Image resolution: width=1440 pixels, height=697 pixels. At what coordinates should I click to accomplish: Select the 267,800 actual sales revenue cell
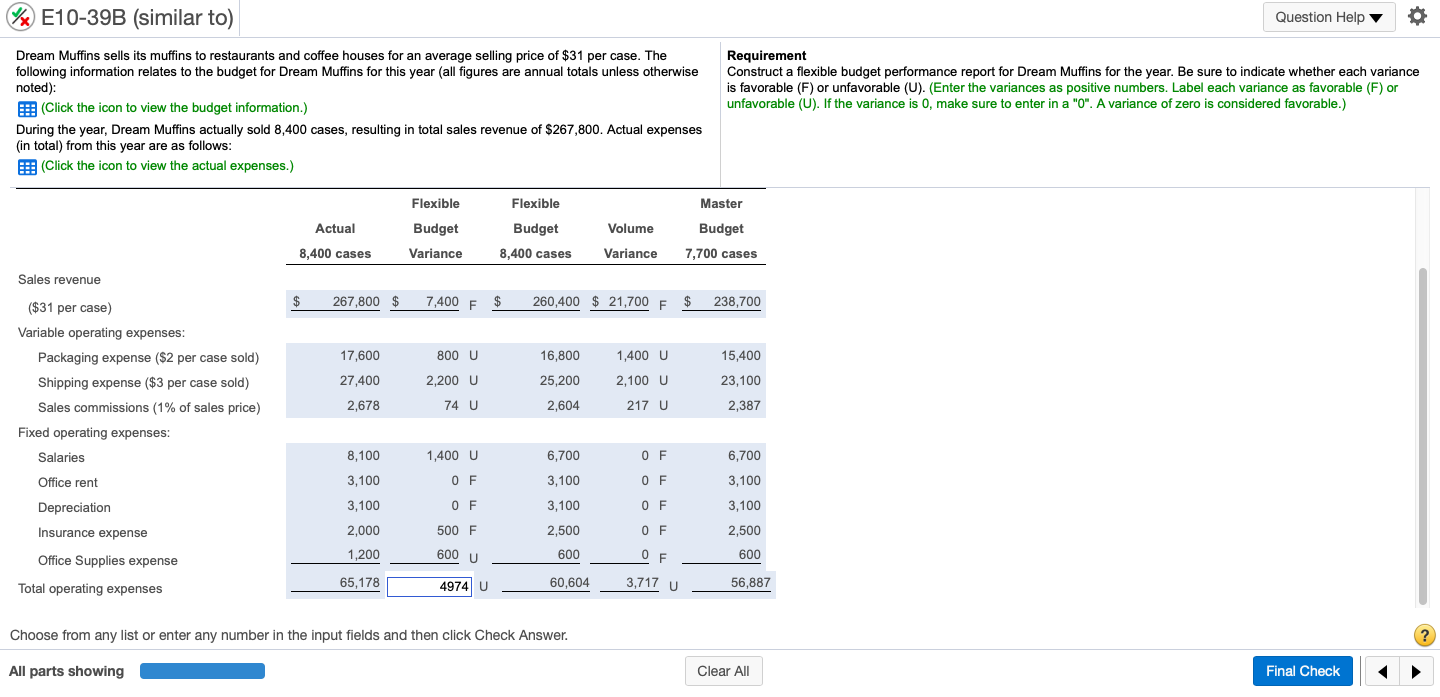(356, 302)
